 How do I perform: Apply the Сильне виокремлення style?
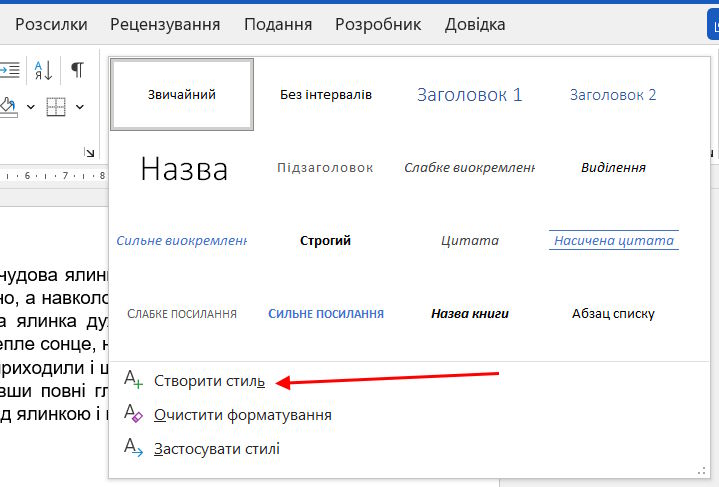point(182,241)
